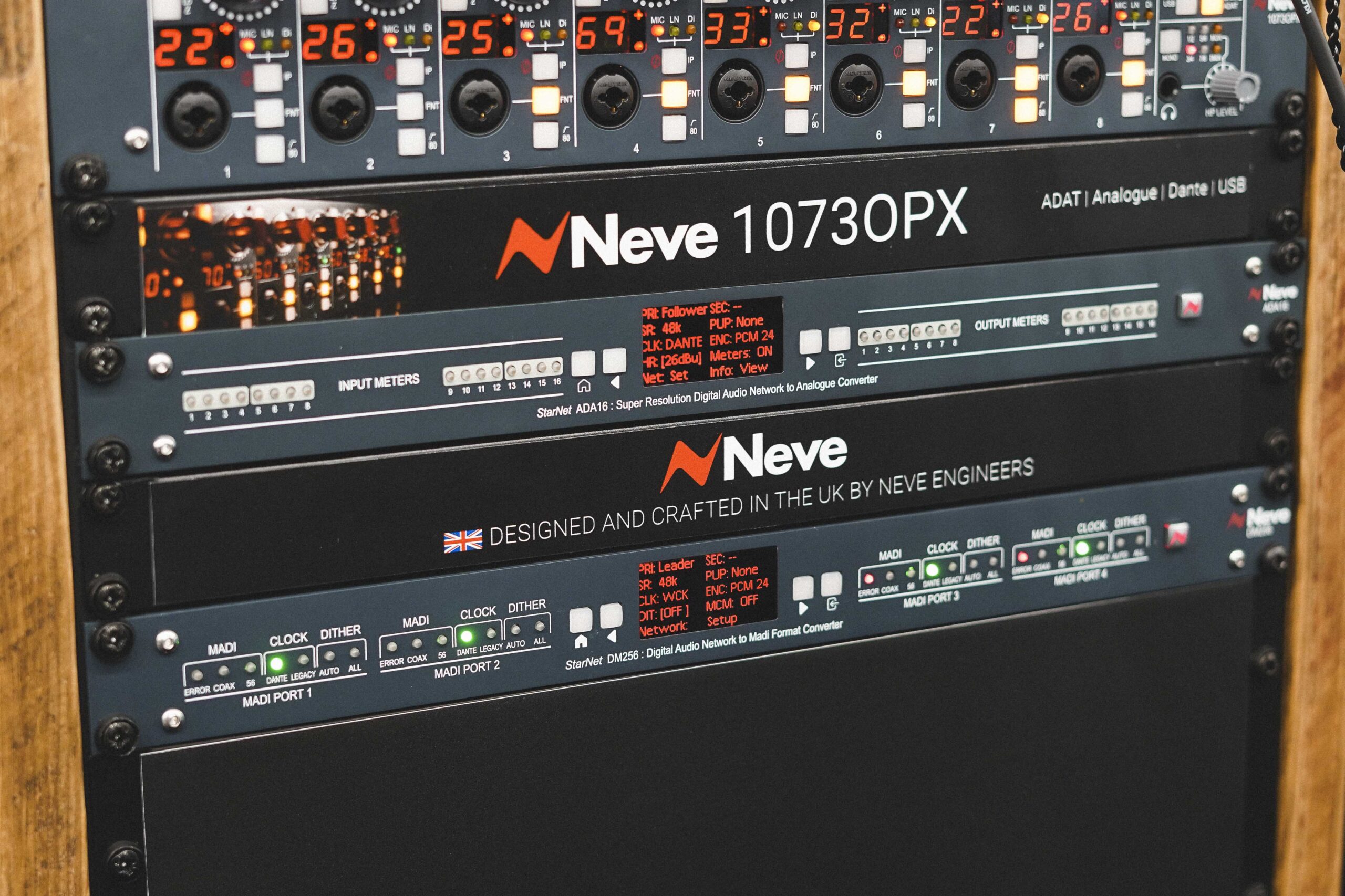Open 'Net: Set' on the ADA16 display
The width and height of the screenshot is (1345, 896).
click(665, 377)
